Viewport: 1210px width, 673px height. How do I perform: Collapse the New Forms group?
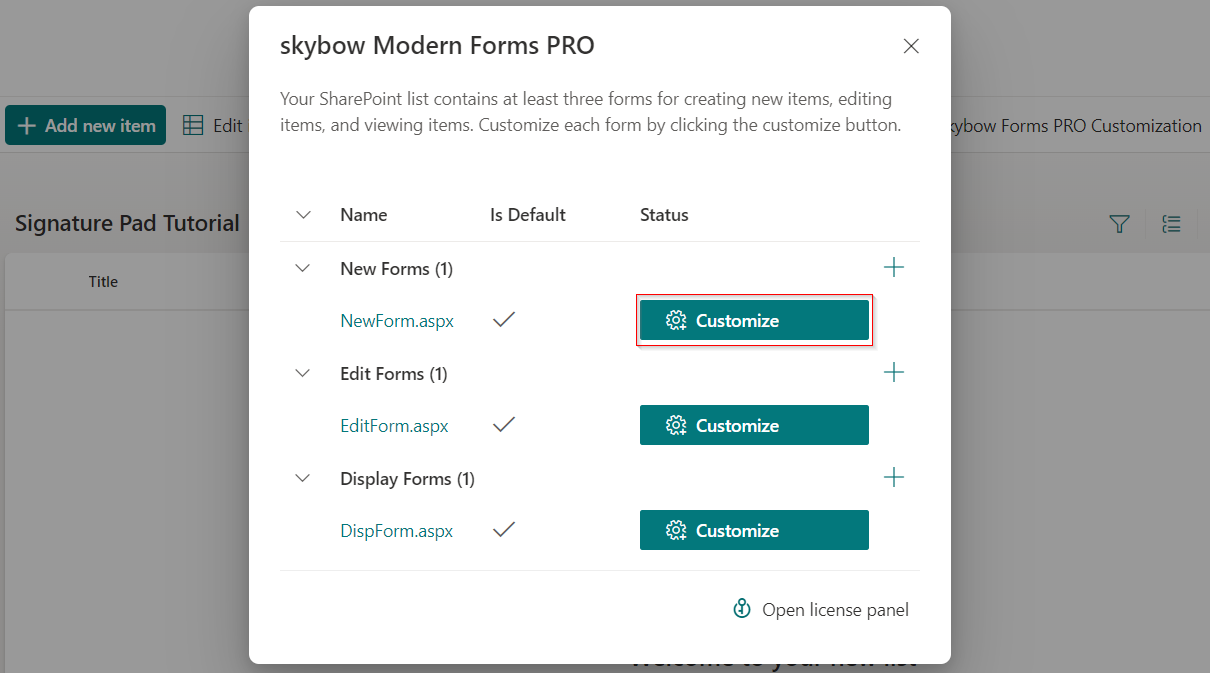(303, 268)
